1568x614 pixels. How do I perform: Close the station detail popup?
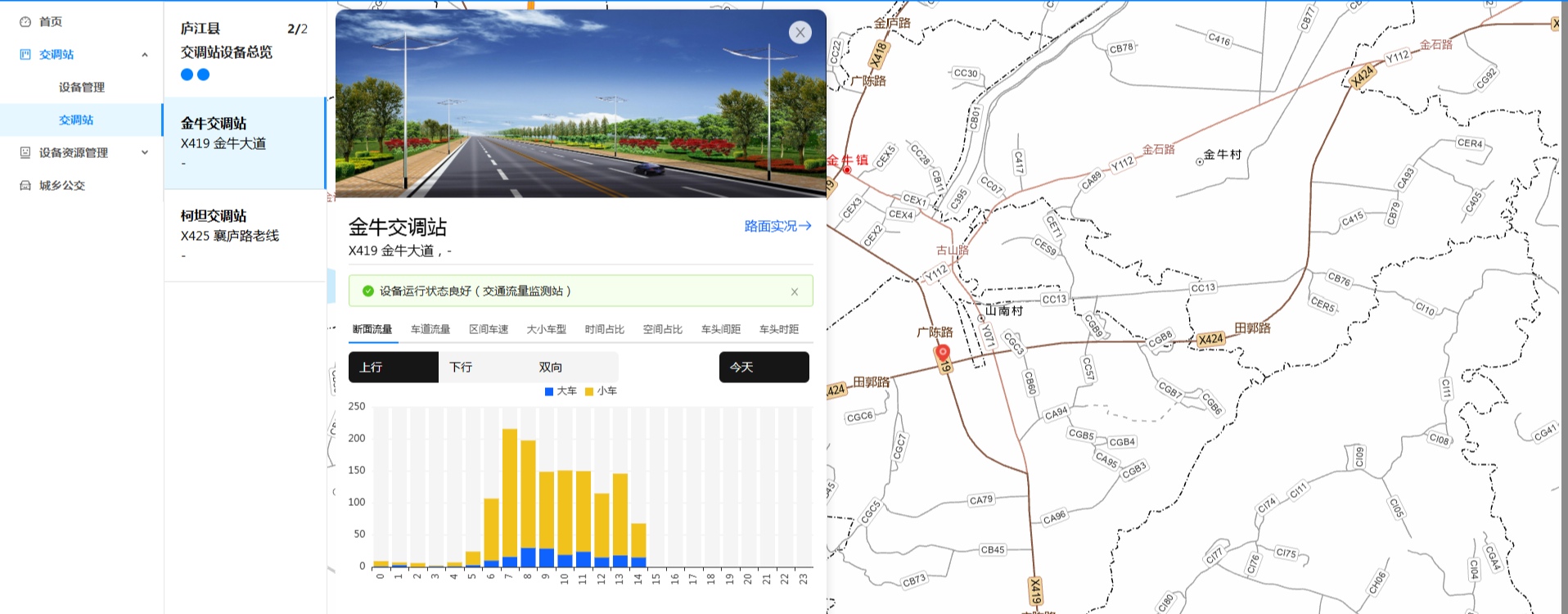[x=800, y=32]
